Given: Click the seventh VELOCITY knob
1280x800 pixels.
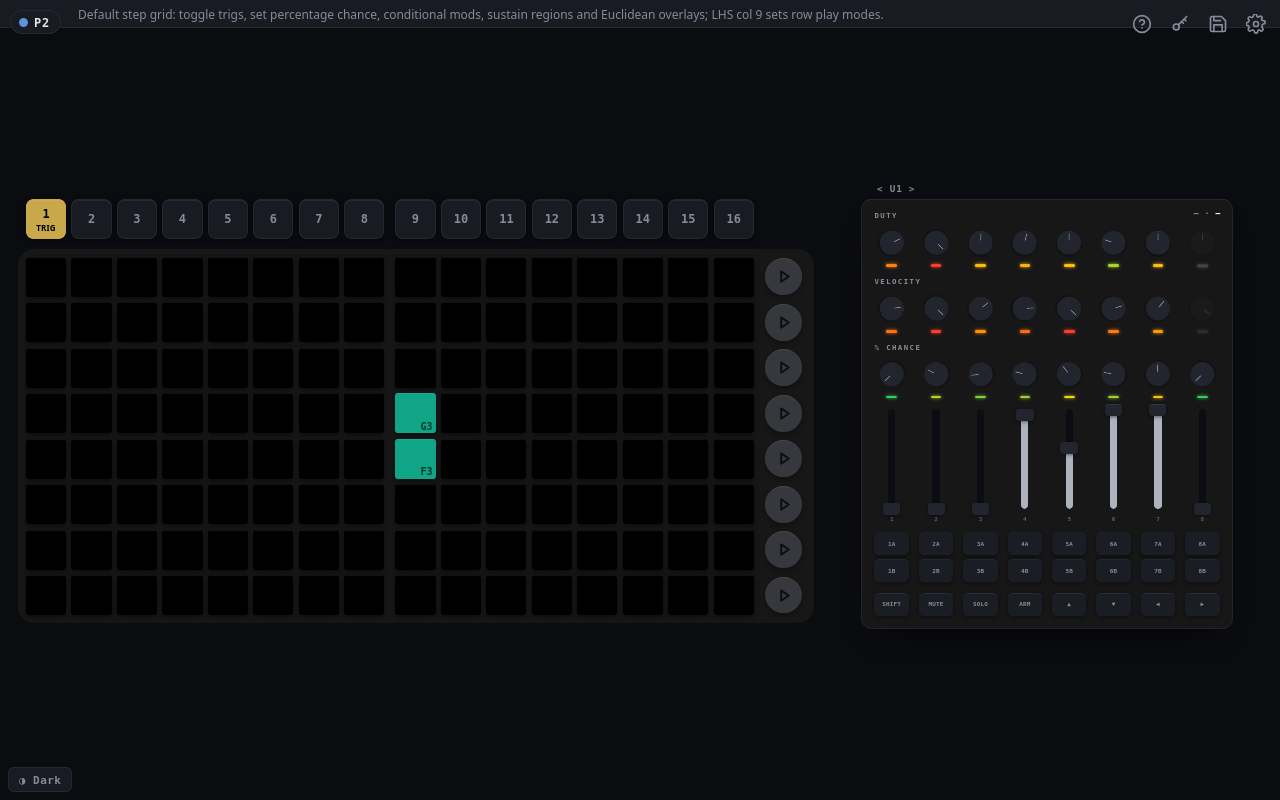Looking at the screenshot, I should (x=1158, y=308).
